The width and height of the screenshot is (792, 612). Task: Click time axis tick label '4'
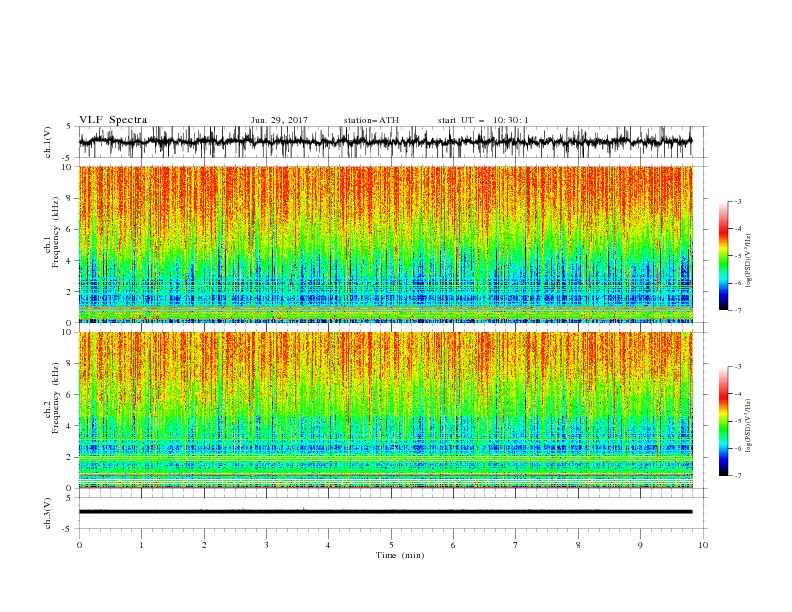point(328,545)
